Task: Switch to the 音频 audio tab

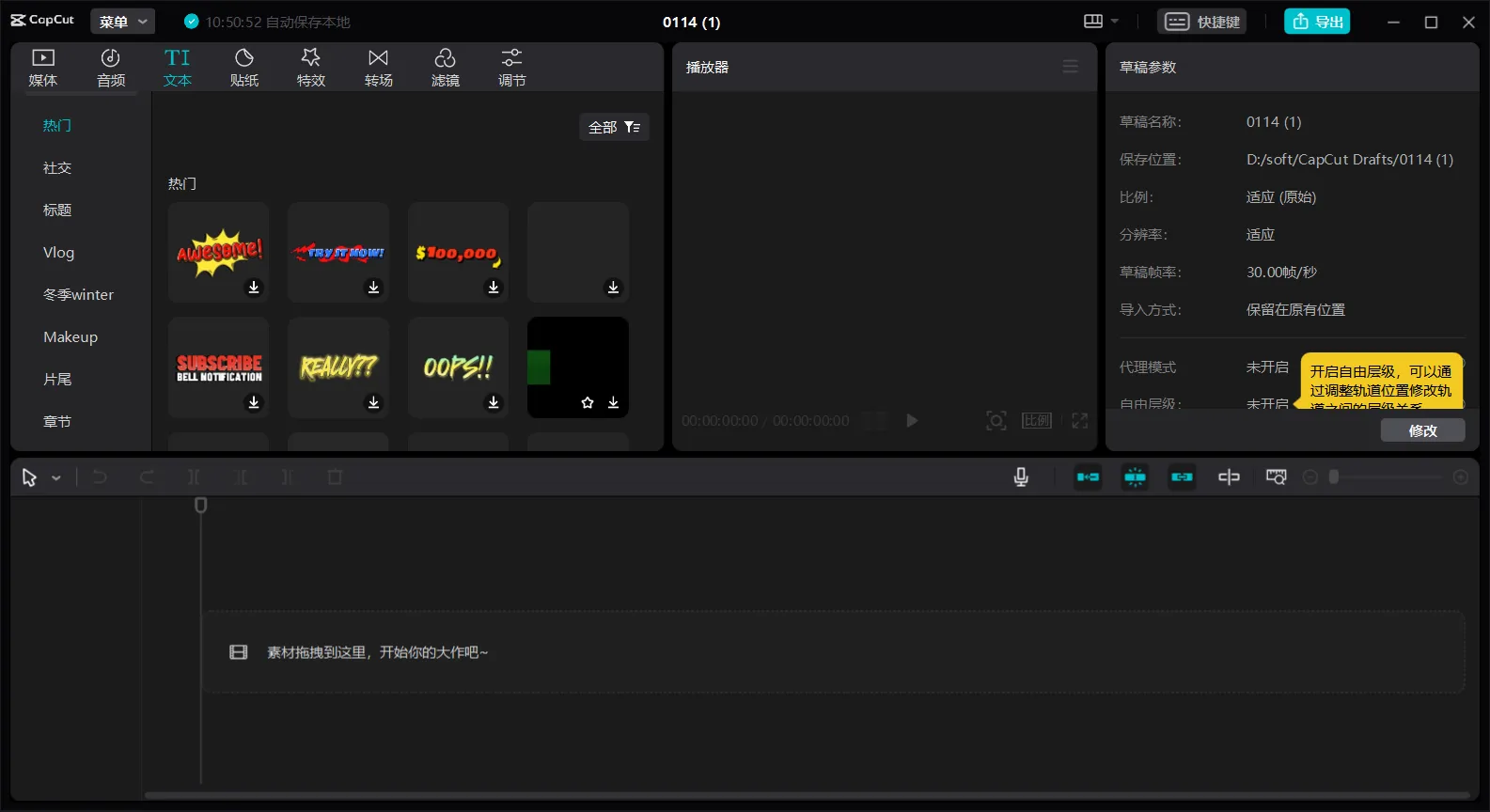Action: [111, 68]
